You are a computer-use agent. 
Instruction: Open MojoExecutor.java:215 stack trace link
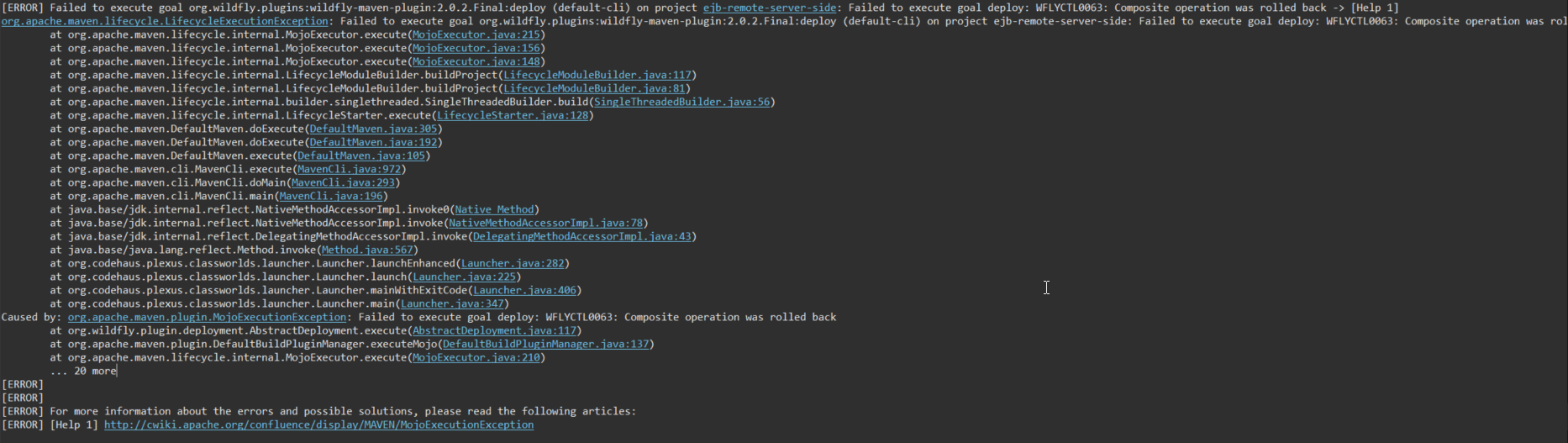tap(476, 34)
